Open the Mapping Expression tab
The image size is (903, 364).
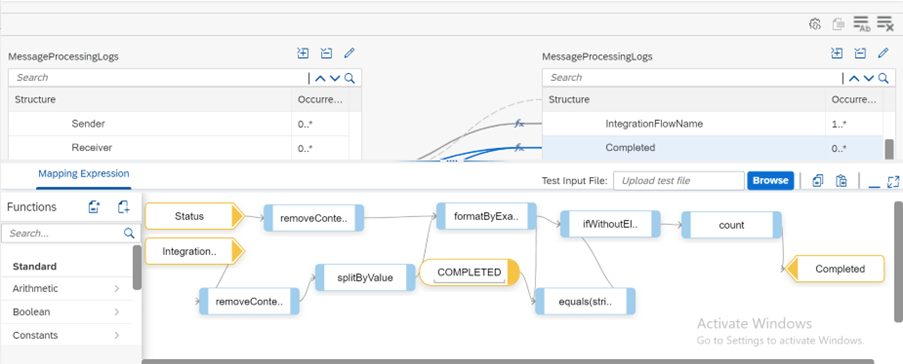click(x=84, y=173)
